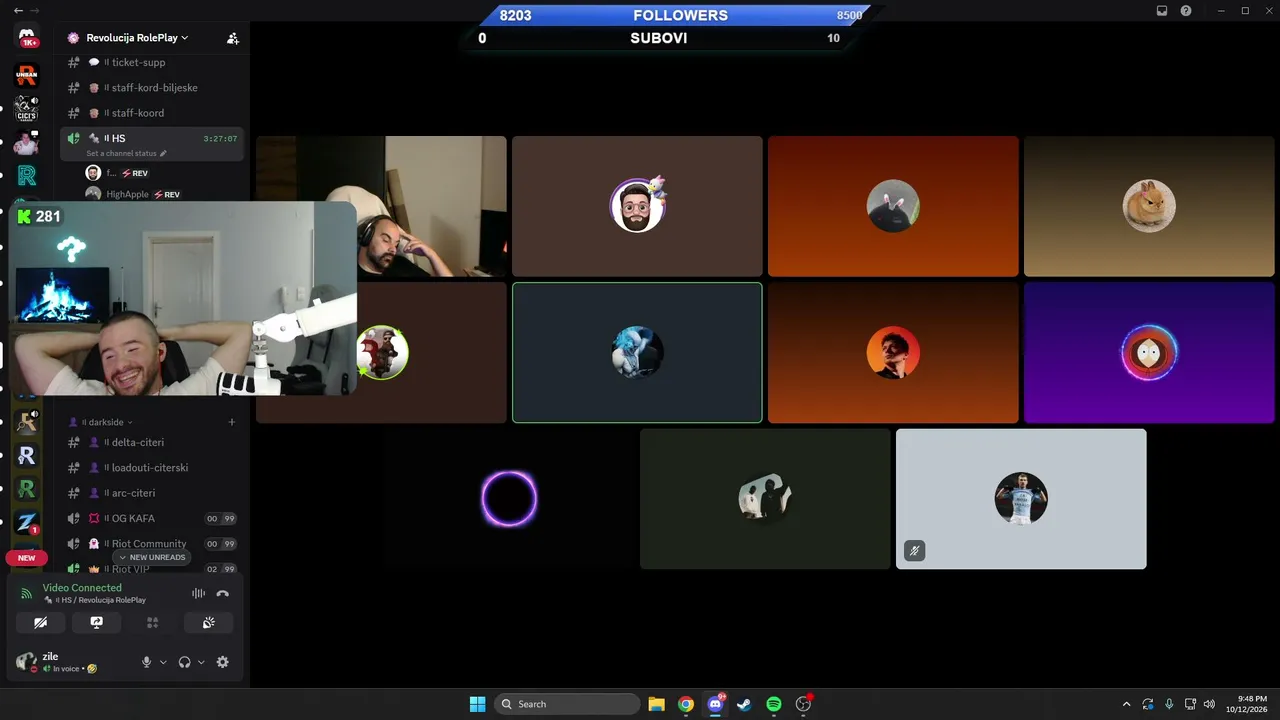Open Discord inbox icon in title bar
Image resolution: width=1280 pixels, height=720 pixels.
click(x=1162, y=10)
